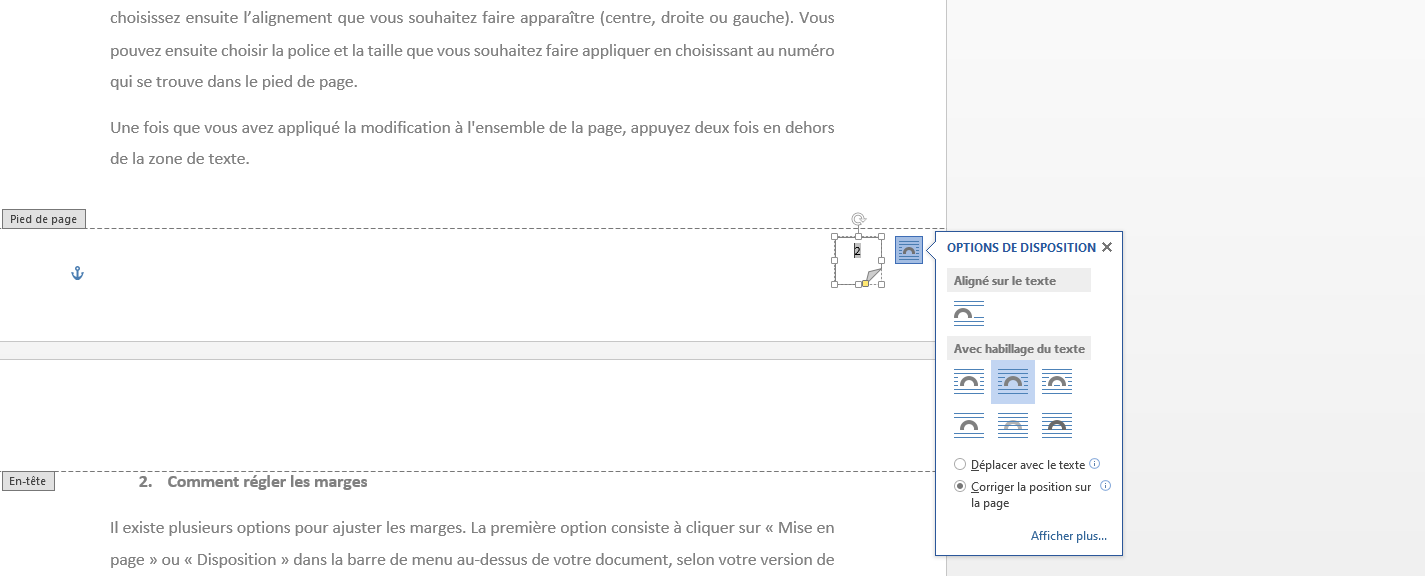
Task: Click info icon next to 'Déplacer avec le texte'
Action: pos(1095,464)
